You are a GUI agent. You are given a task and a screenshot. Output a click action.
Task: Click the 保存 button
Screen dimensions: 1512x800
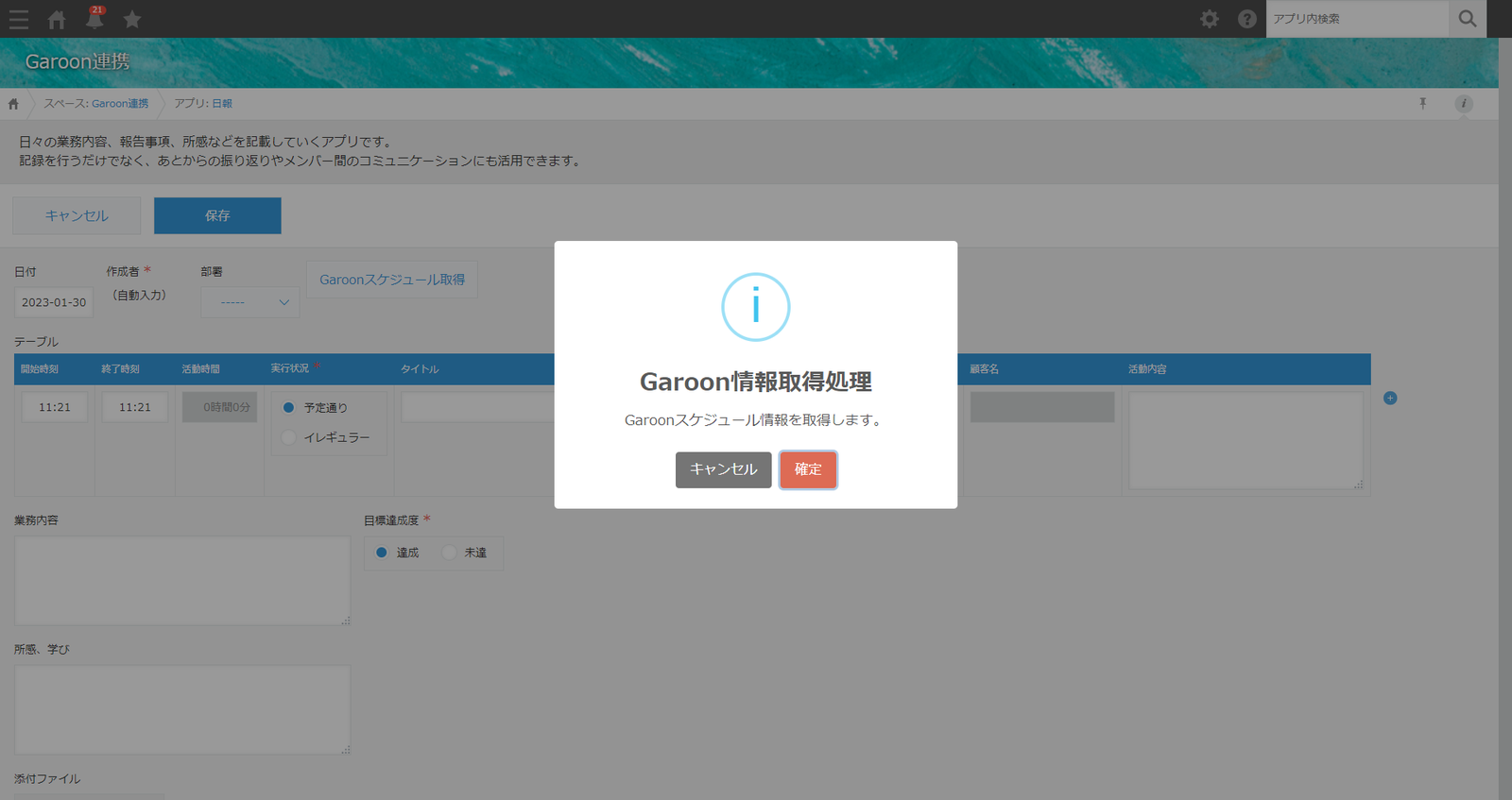pos(217,215)
